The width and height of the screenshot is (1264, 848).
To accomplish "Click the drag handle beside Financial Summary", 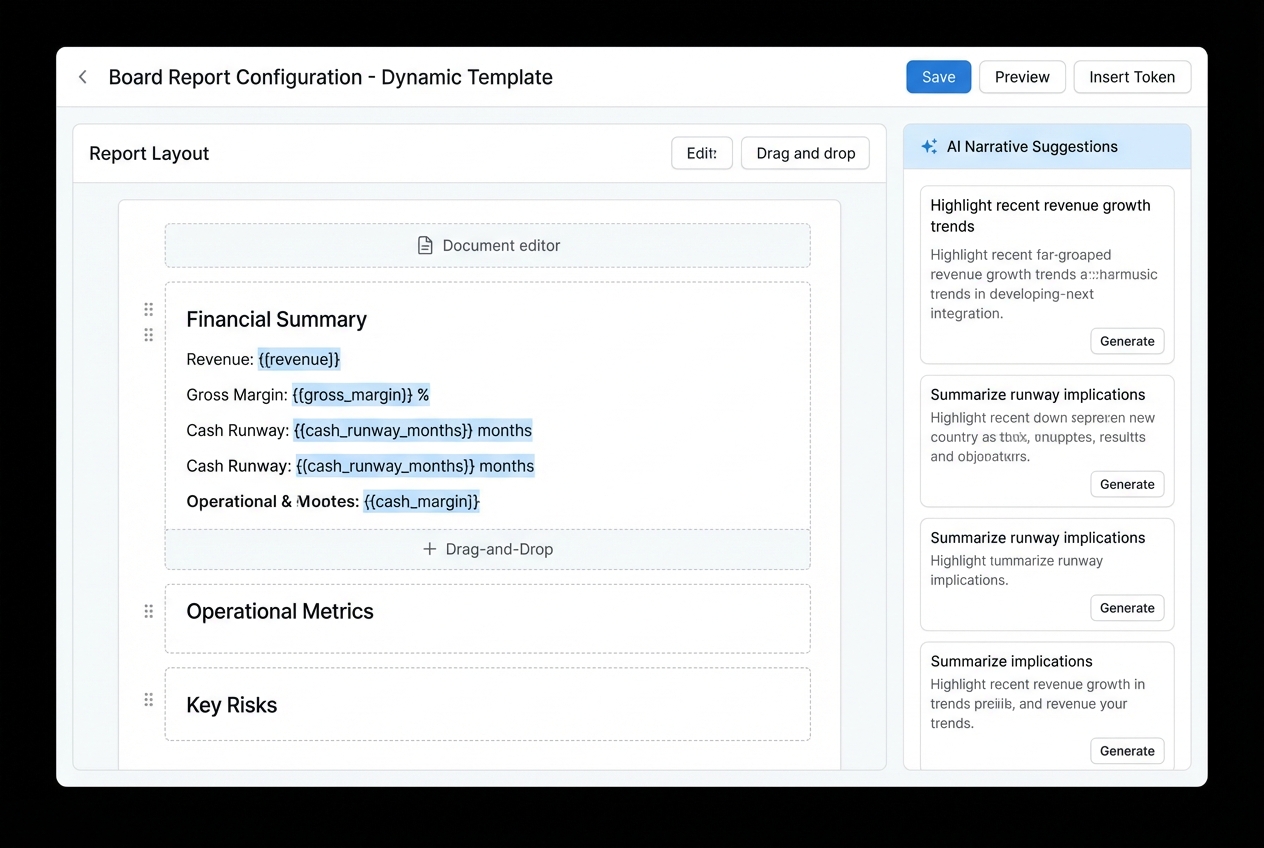I will (x=148, y=309).
